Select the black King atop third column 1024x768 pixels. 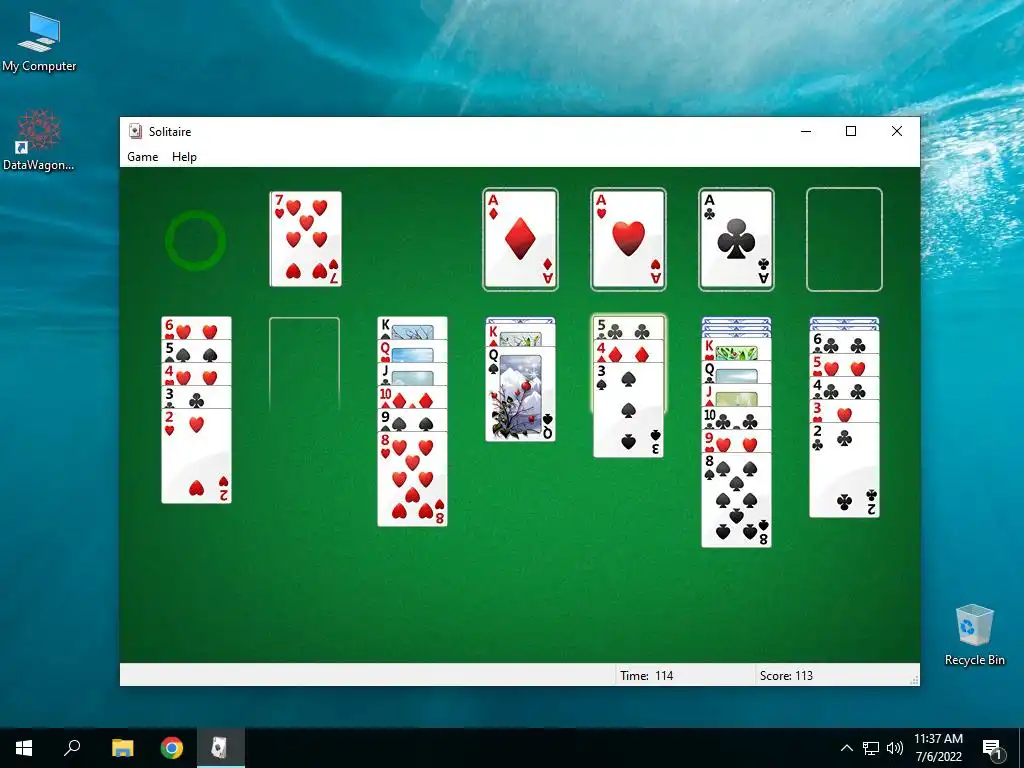[413, 328]
